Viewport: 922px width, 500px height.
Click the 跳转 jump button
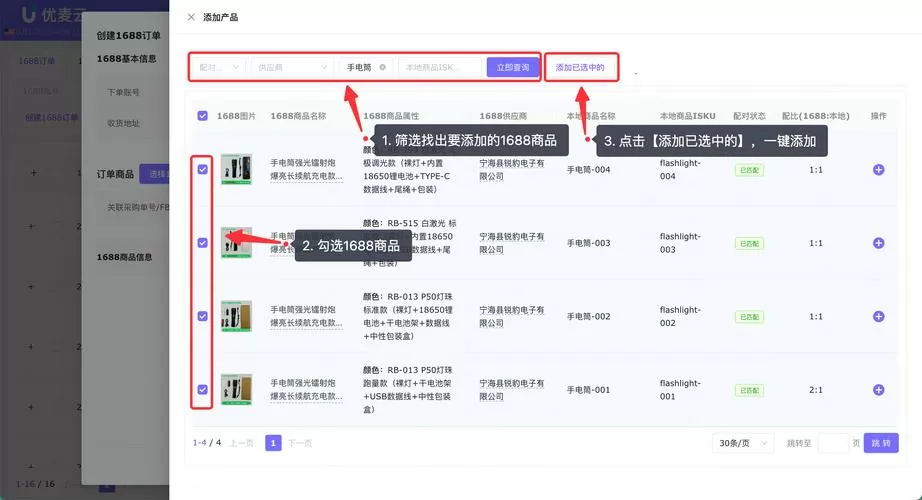(881, 443)
